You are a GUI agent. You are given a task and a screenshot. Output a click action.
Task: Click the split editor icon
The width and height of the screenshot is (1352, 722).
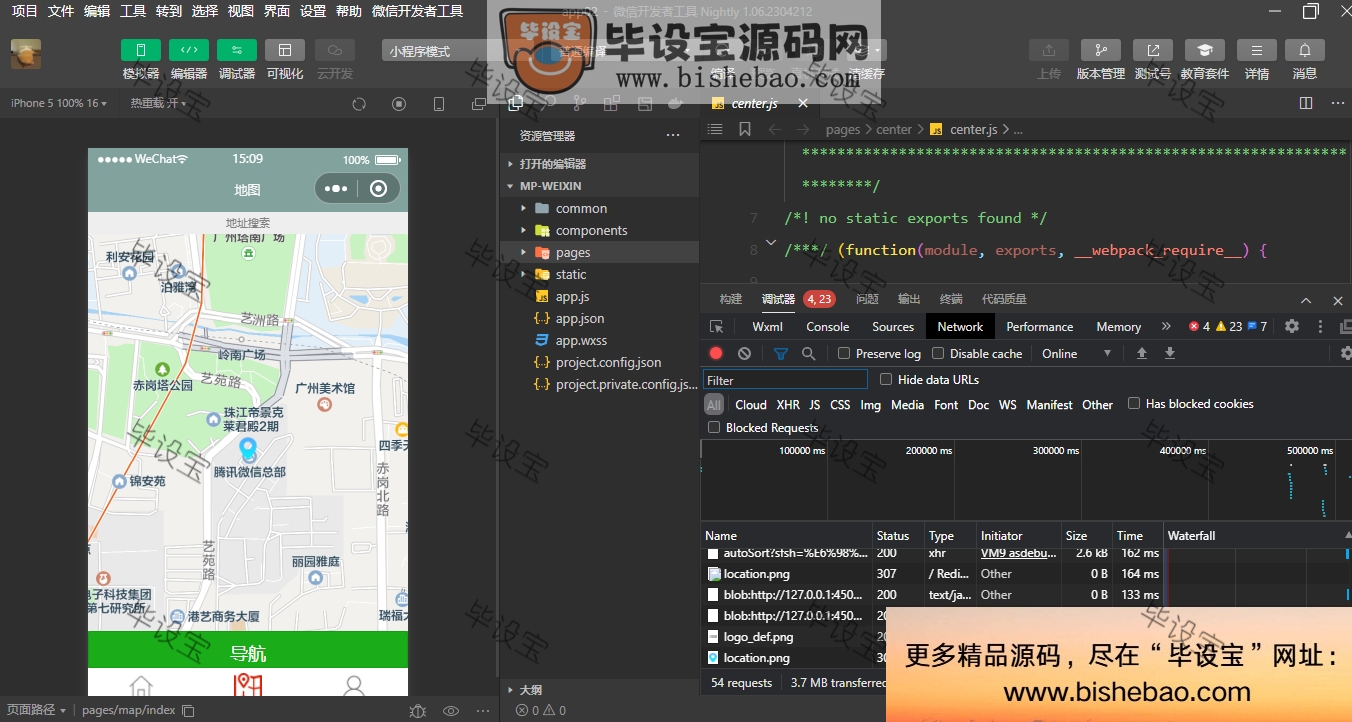click(x=1306, y=103)
